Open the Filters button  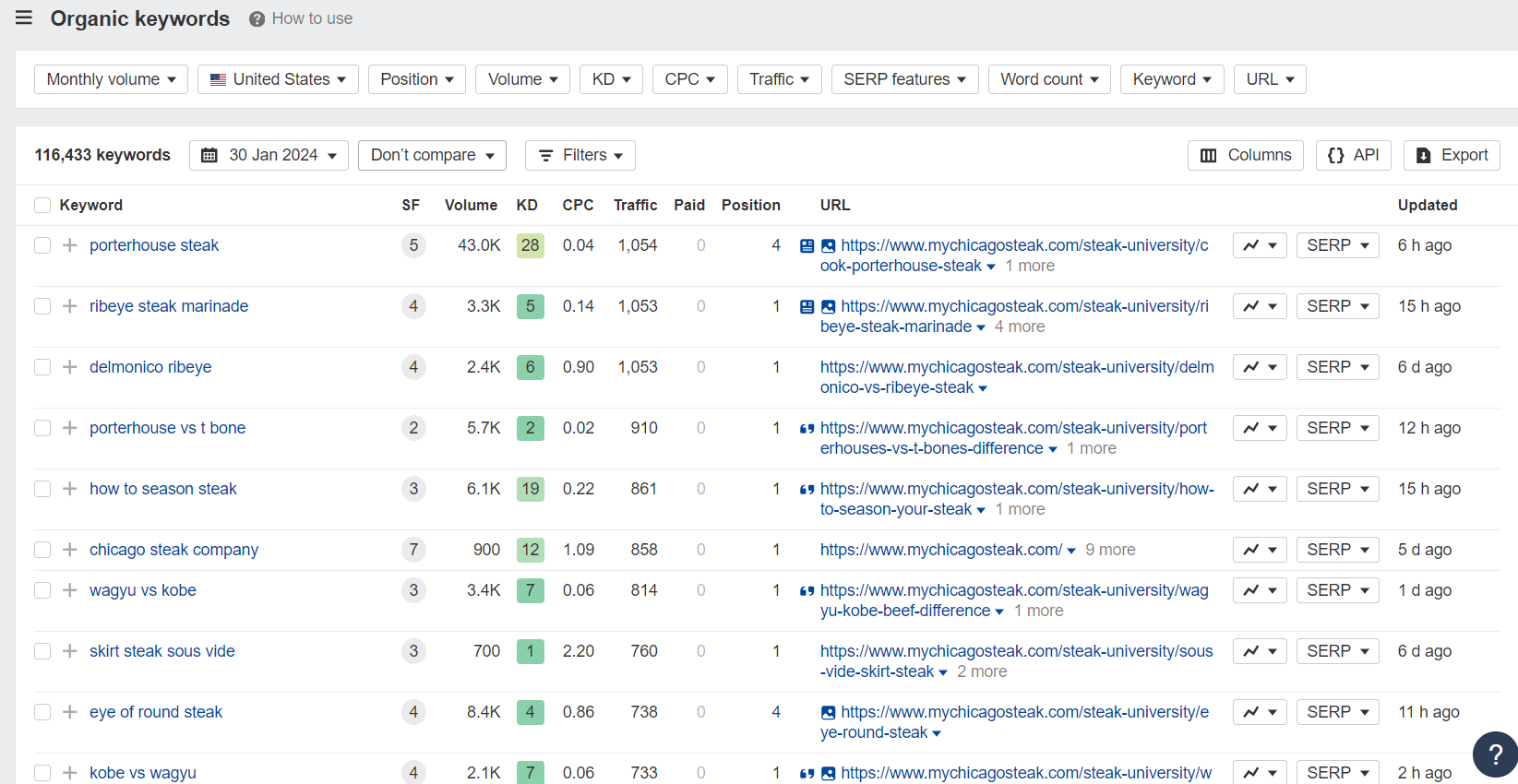580,155
